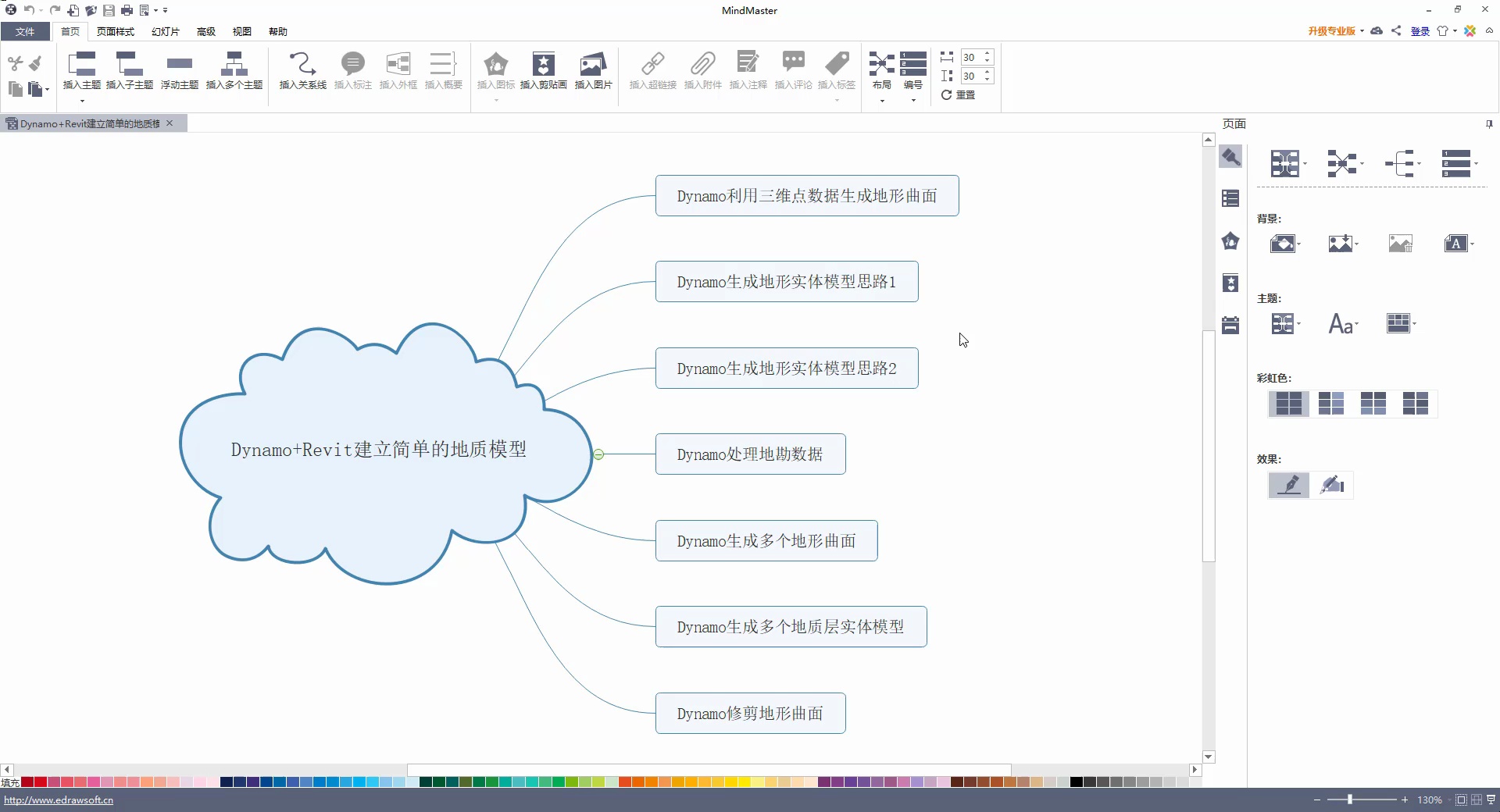Pin the 页面 panel open

click(x=1488, y=124)
